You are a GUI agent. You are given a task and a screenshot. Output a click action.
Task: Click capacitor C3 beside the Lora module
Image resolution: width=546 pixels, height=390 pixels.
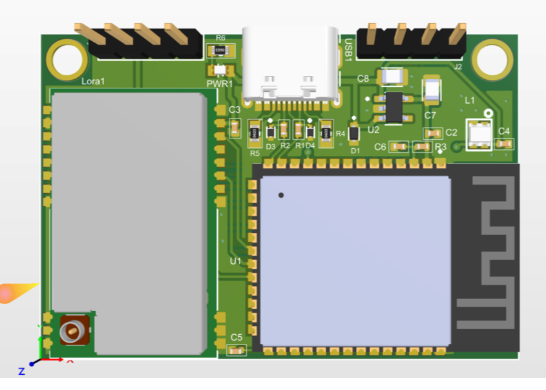pos(235,128)
